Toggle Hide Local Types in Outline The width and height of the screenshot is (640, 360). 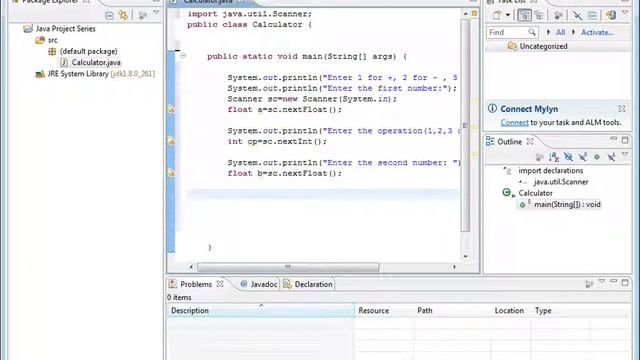(x=611, y=157)
